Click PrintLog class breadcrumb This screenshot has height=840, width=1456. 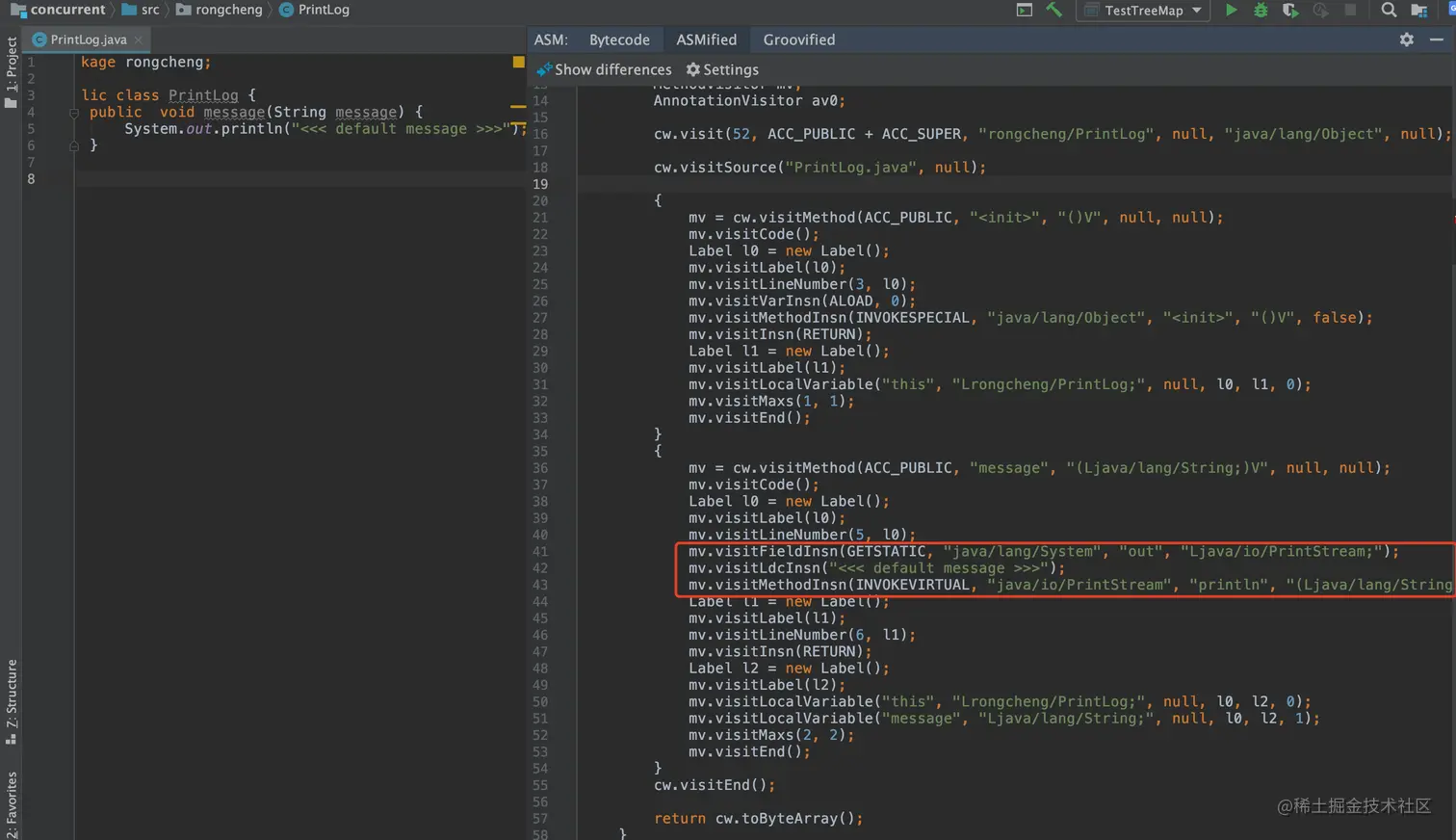(x=315, y=10)
